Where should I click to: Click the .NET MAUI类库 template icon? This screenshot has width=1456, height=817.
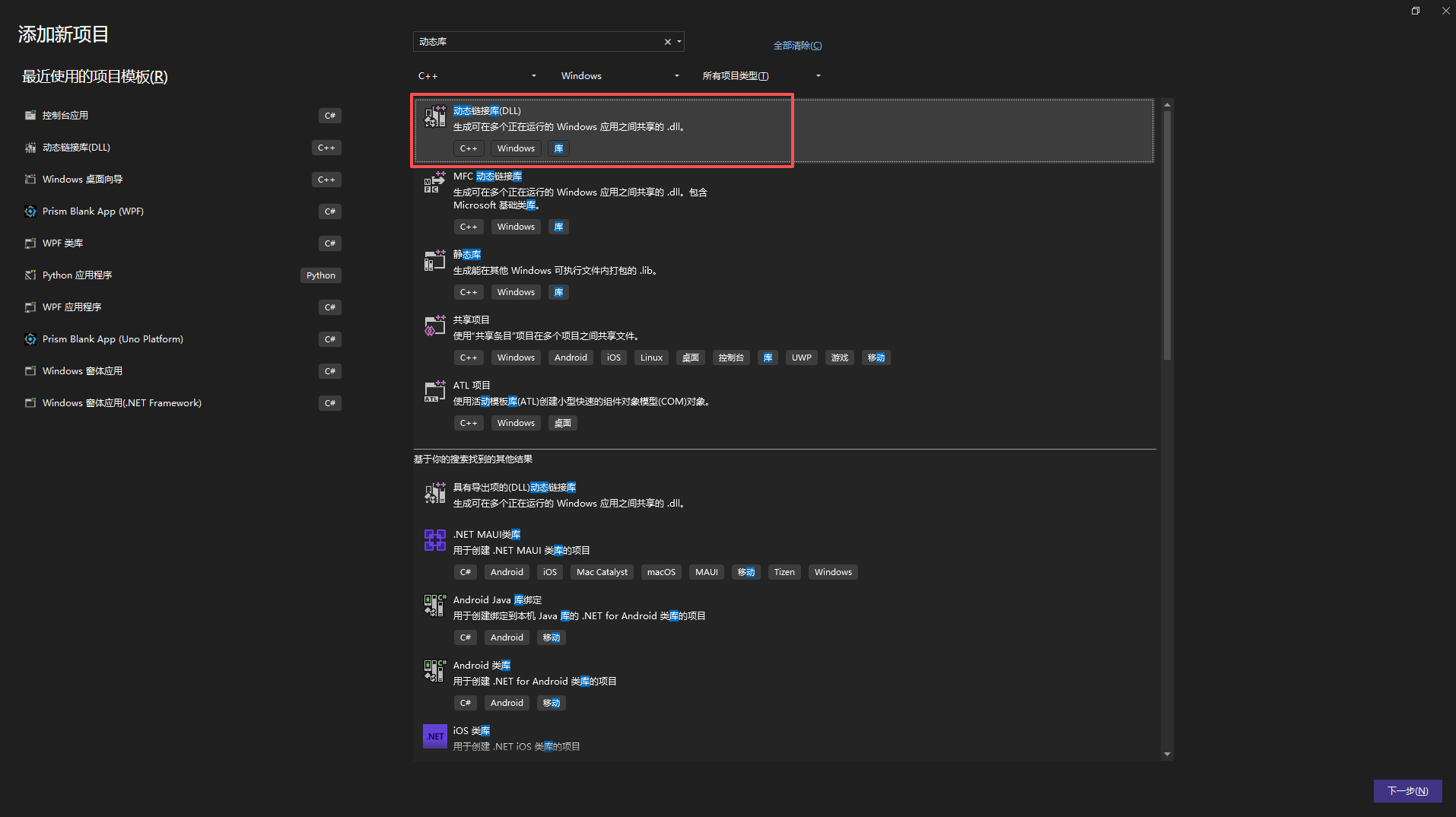click(x=434, y=540)
